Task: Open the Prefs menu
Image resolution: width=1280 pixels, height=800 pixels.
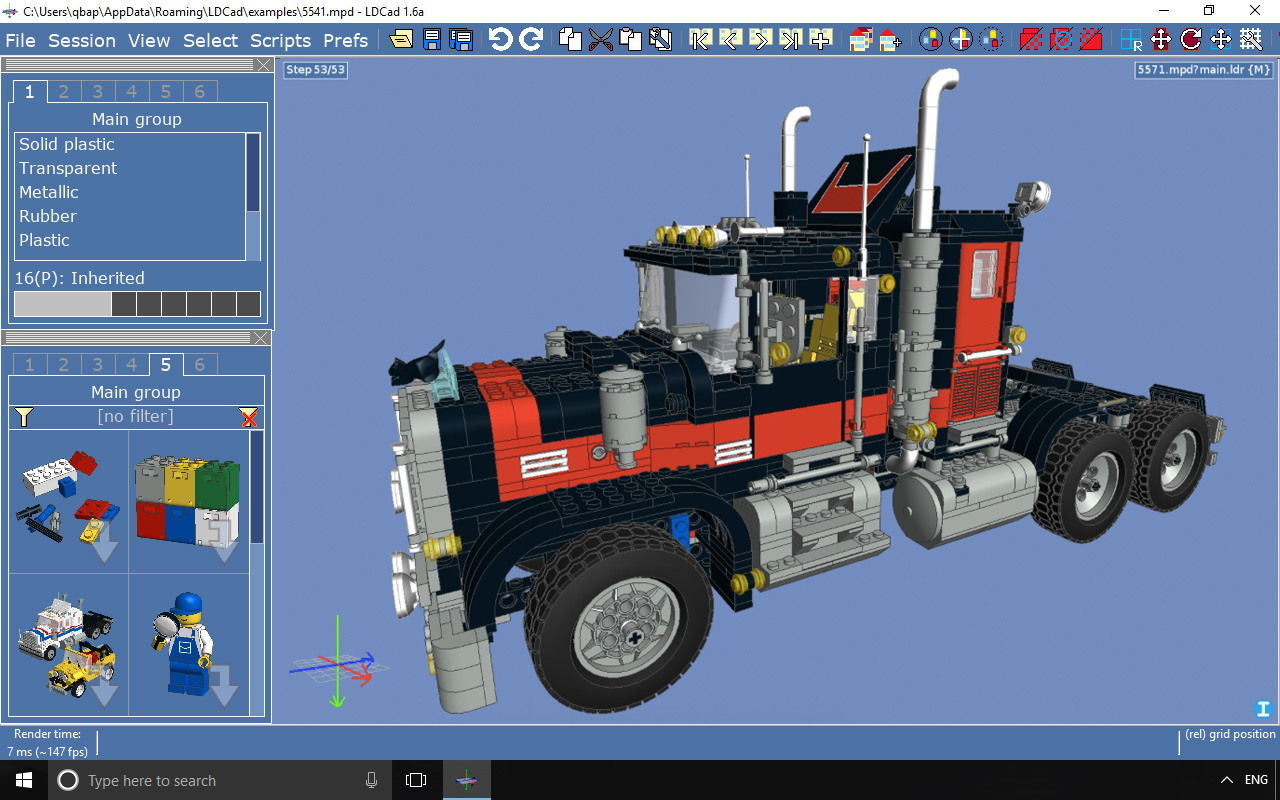Action: click(x=345, y=41)
